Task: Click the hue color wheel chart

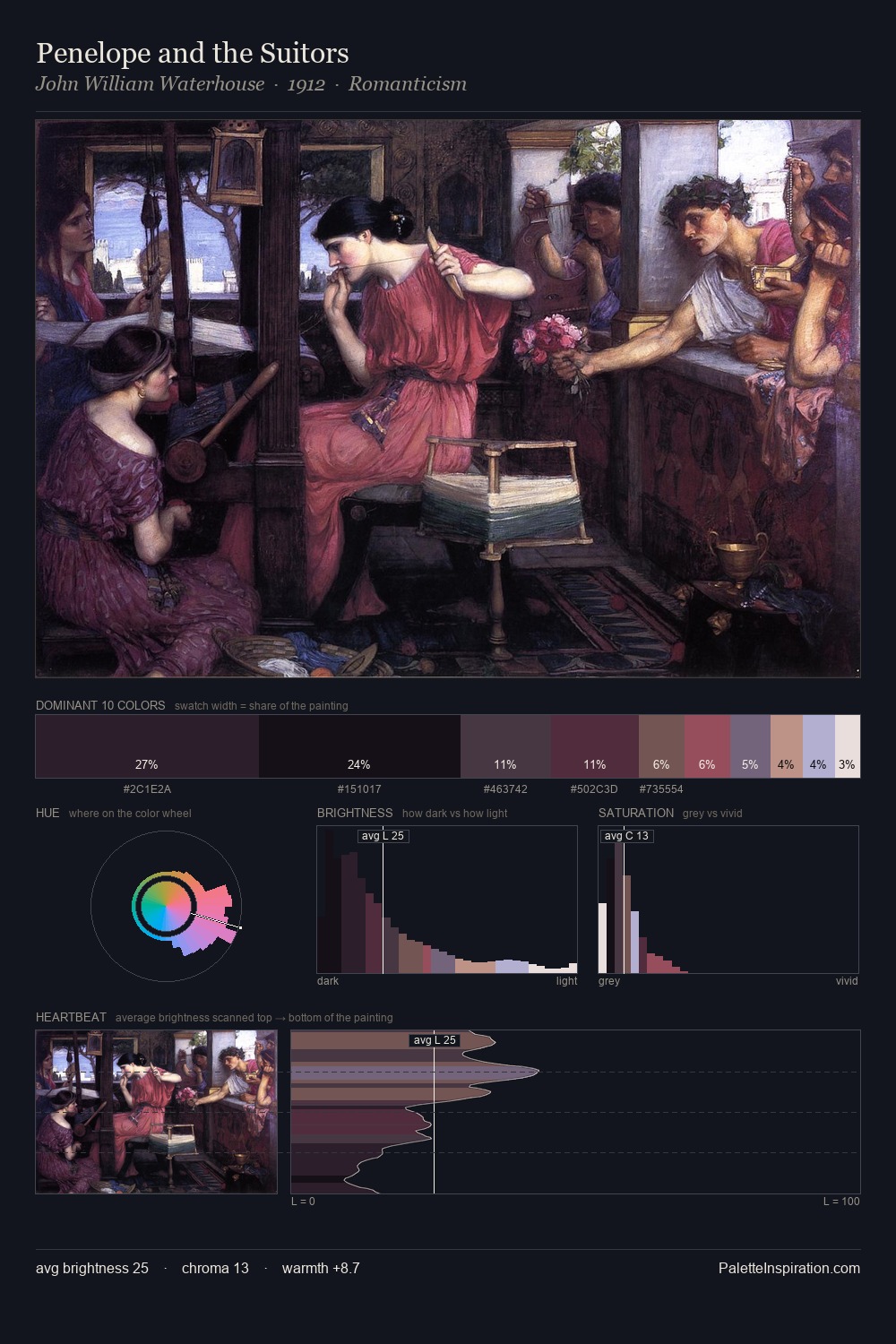Action: pyautogui.click(x=166, y=906)
